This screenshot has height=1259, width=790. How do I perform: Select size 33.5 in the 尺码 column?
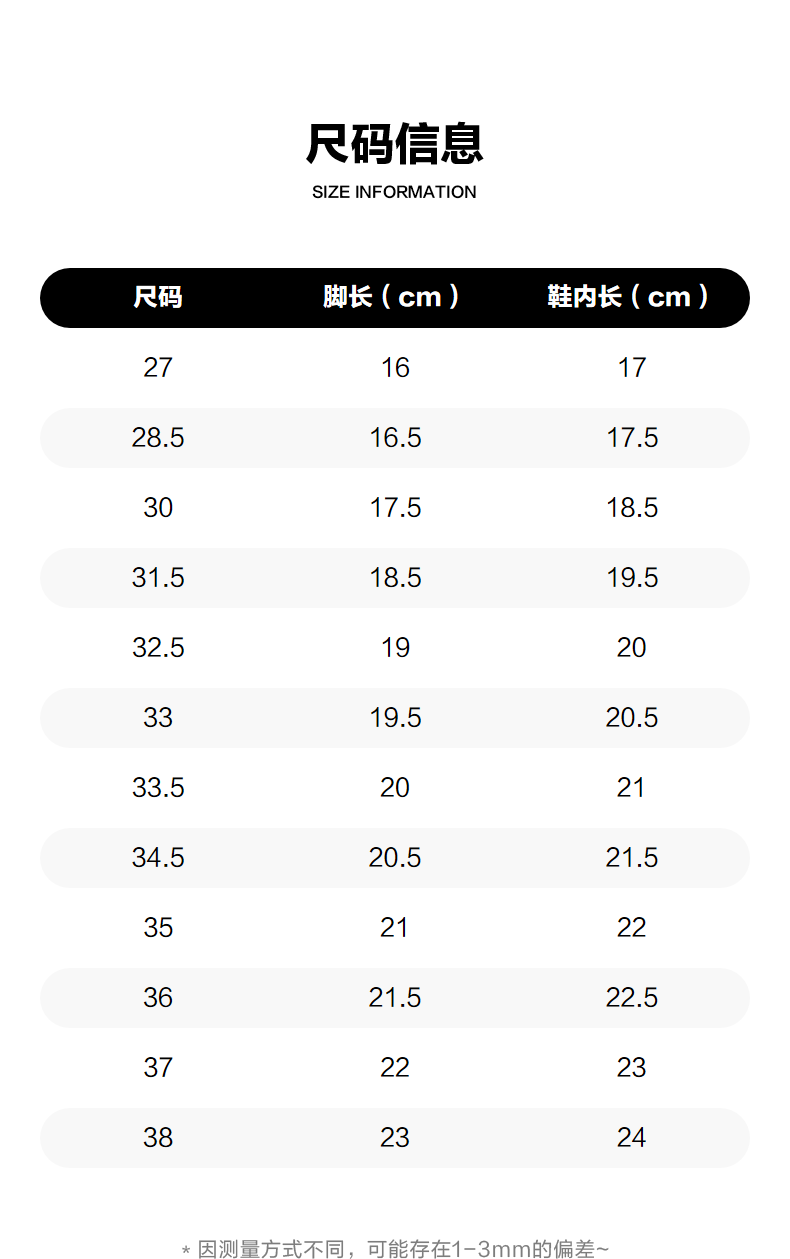point(158,788)
